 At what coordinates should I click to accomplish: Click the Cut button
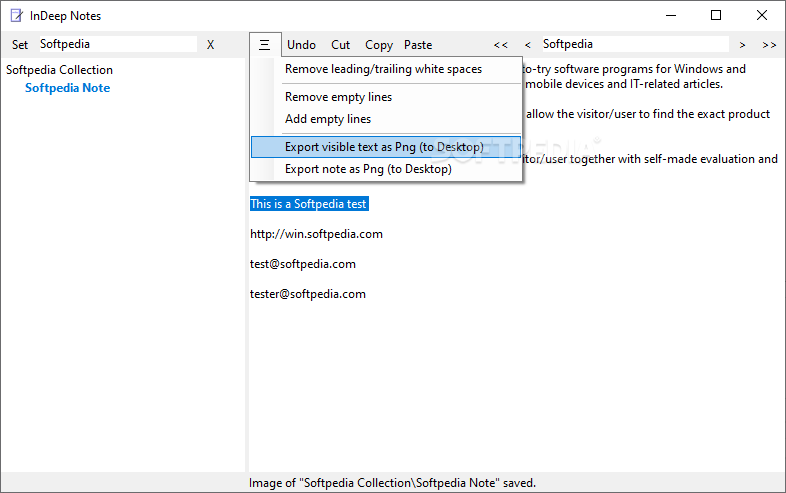click(x=340, y=45)
